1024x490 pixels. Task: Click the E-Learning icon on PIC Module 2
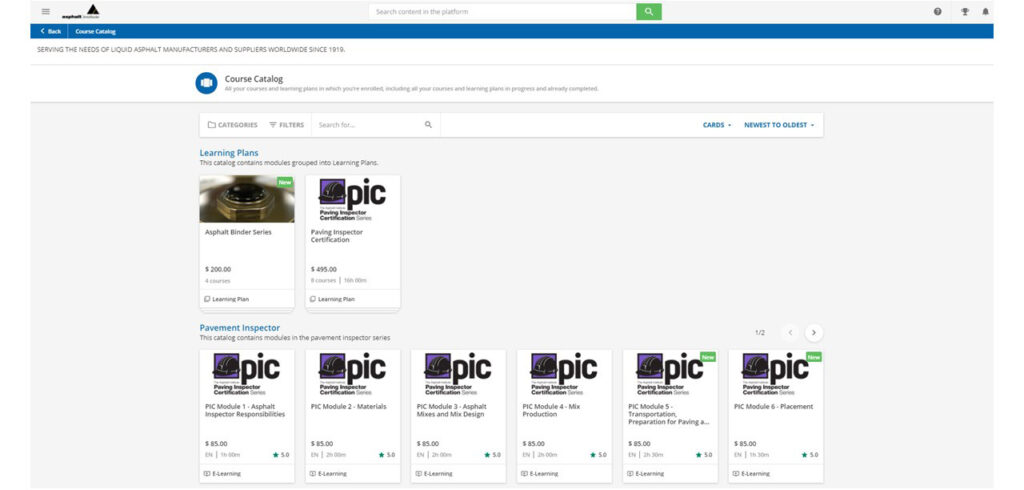point(313,474)
